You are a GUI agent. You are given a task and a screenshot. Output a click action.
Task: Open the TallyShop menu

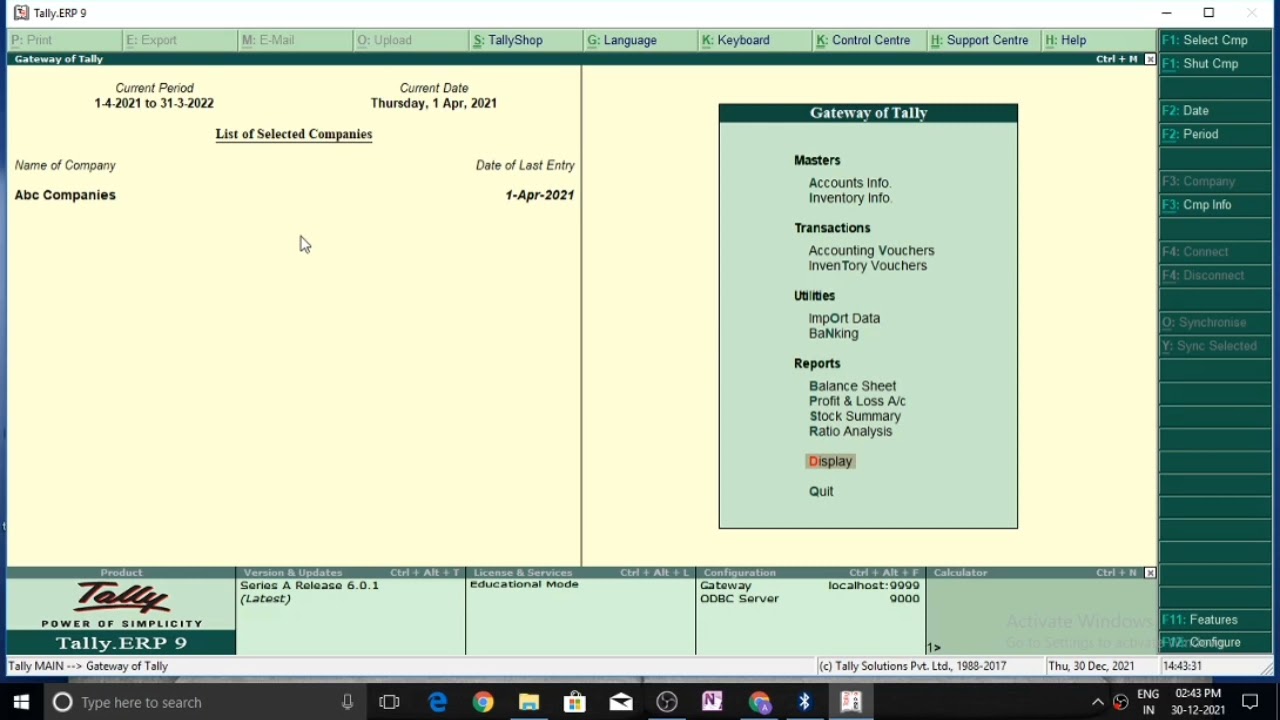(508, 40)
